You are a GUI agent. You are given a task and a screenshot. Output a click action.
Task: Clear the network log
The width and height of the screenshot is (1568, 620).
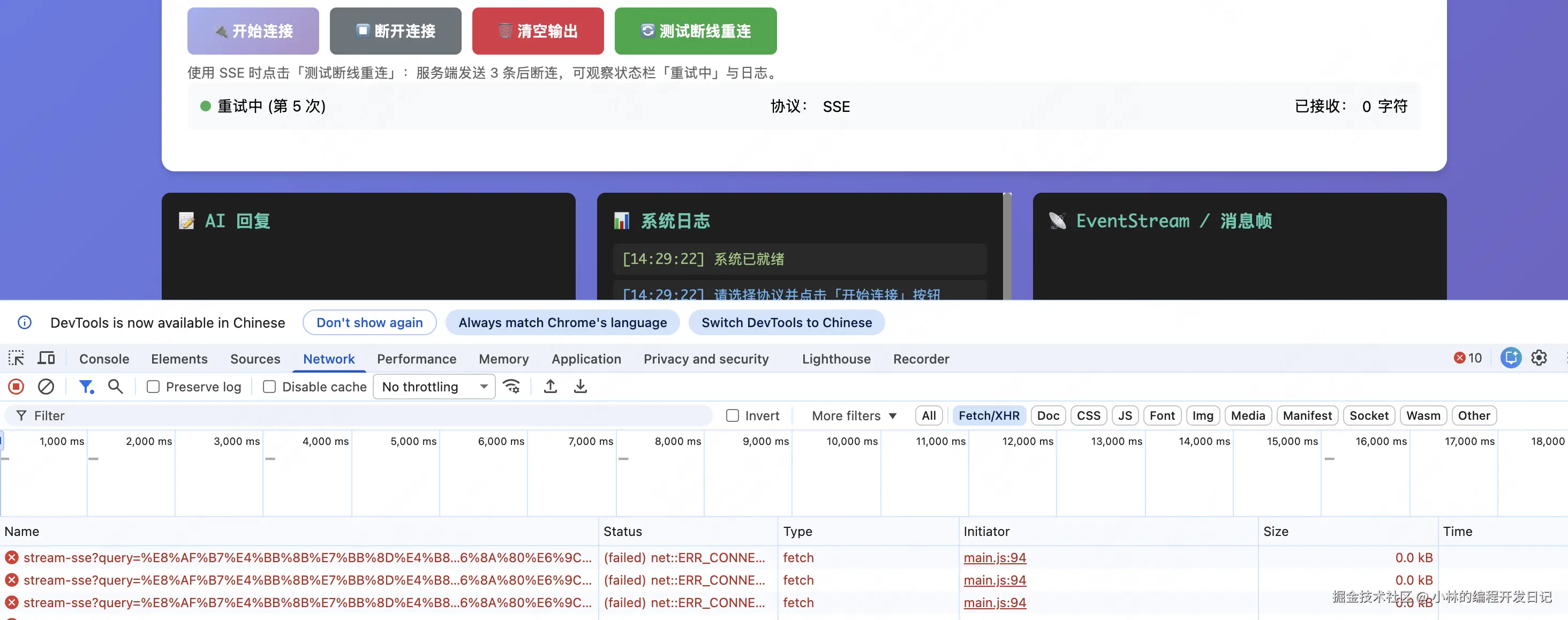pyautogui.click(x=46, y=387)
